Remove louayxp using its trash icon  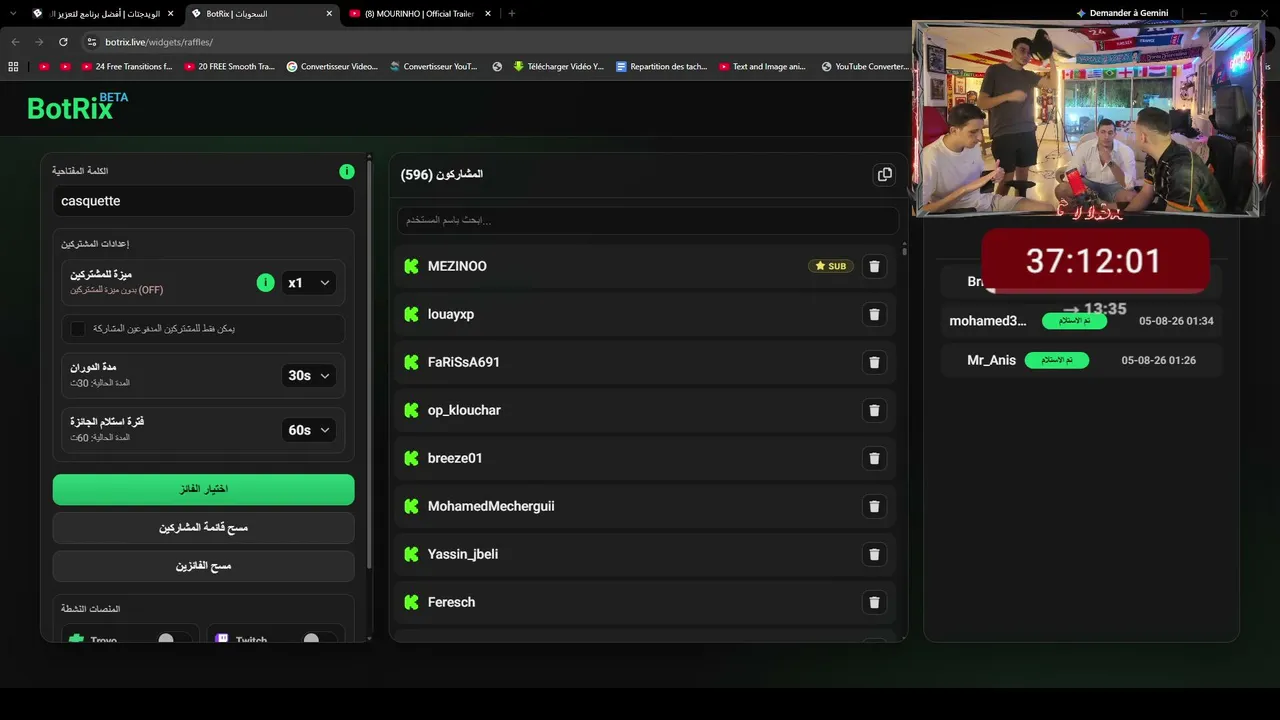coord(874,314)
